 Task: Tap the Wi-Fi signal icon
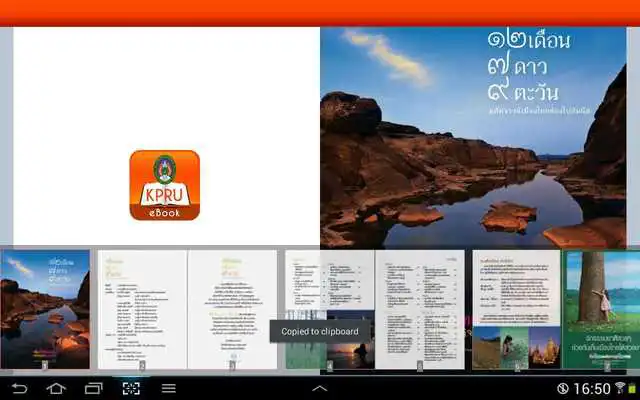pyautogui.click(x=620, y=388)
